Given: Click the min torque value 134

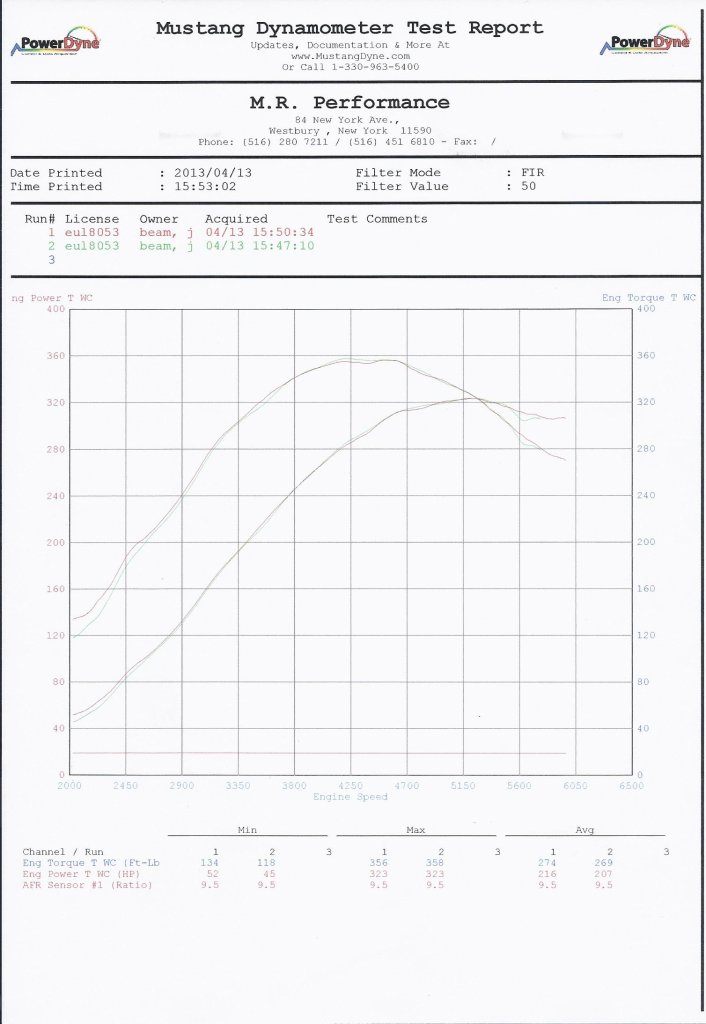Looking at the screenshot, I should pos(209,863).
